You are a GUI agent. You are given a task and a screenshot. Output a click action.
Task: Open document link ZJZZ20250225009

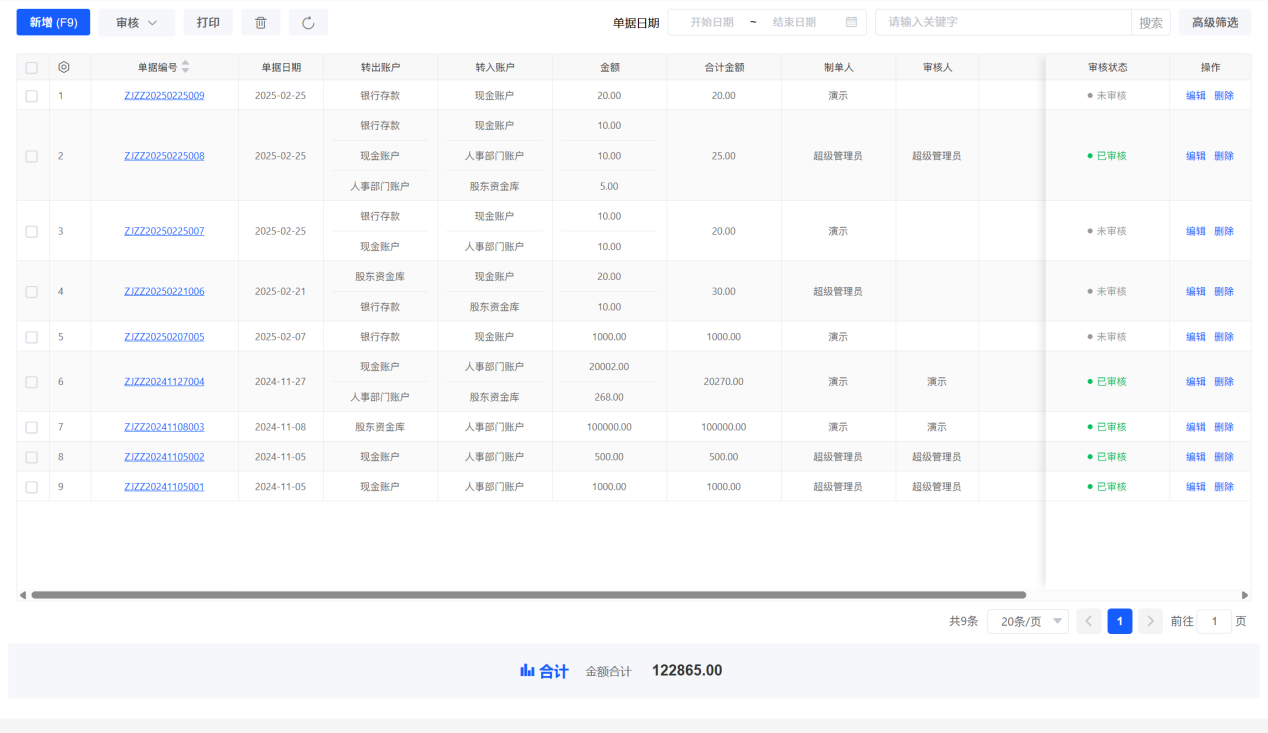[x=164, y=96]
